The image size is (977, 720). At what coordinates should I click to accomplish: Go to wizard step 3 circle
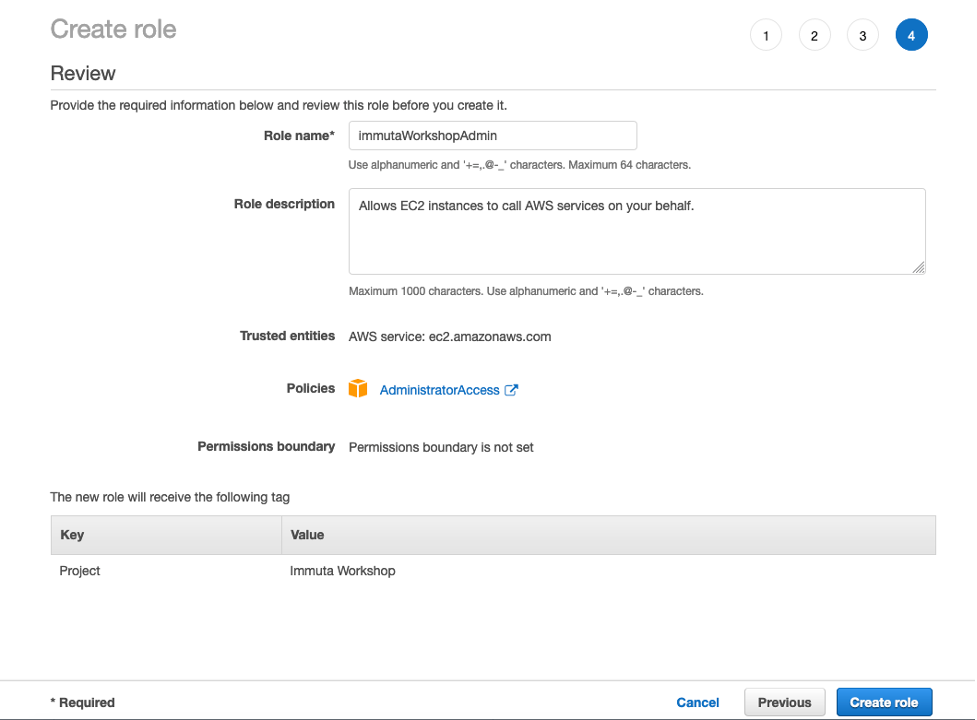[x=863, y=36]
